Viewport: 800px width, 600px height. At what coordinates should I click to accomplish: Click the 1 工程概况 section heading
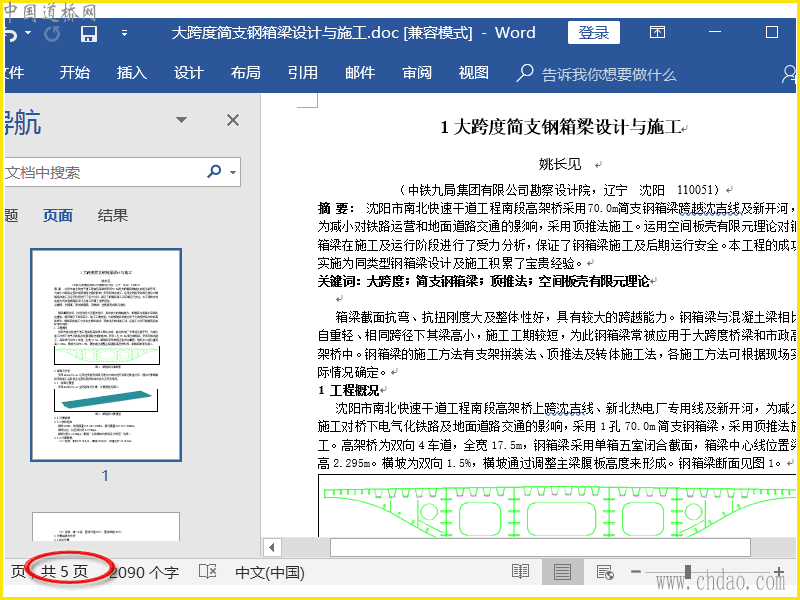(x=348, y=390)
